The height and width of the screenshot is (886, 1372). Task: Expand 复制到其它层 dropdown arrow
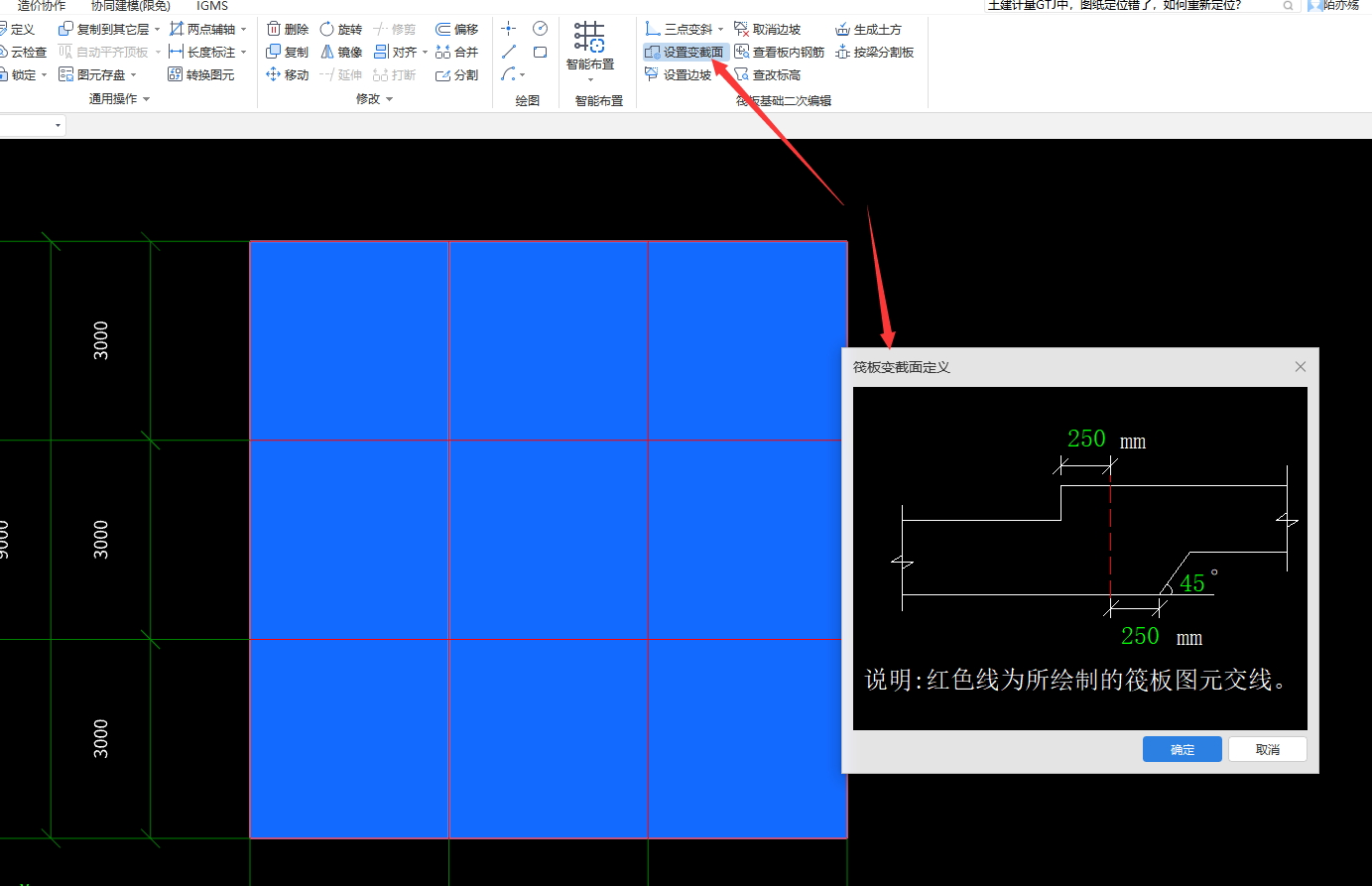157,30
